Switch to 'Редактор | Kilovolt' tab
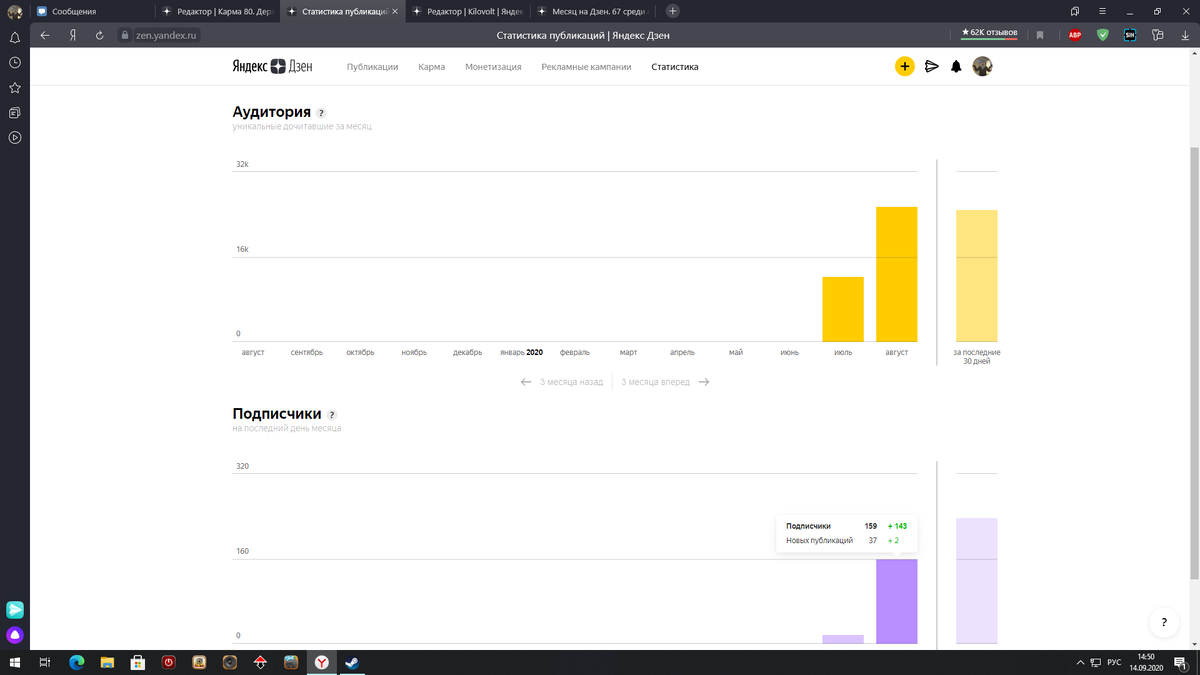 [468, 11]
